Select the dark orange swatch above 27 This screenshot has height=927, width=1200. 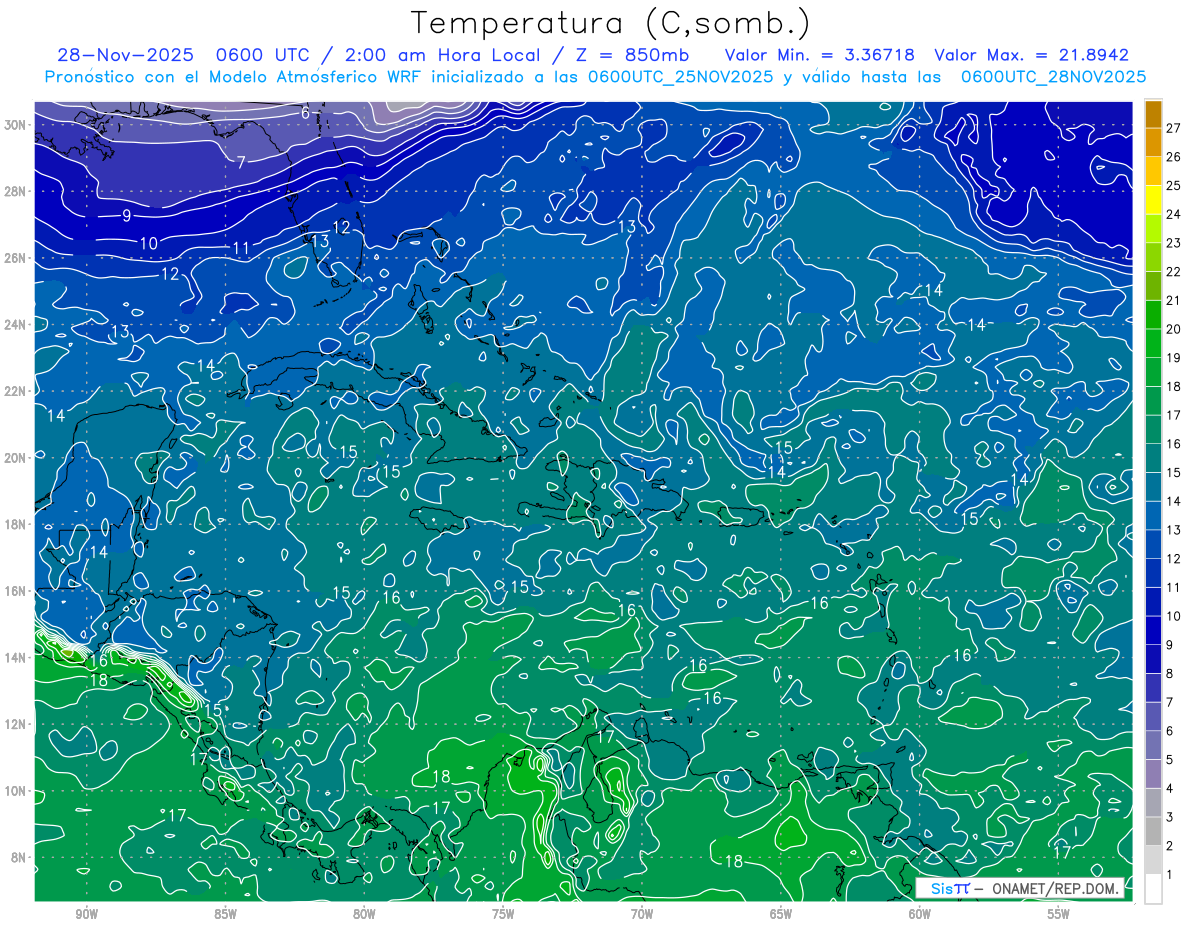pyautogui.click(x=1153, y=113)
